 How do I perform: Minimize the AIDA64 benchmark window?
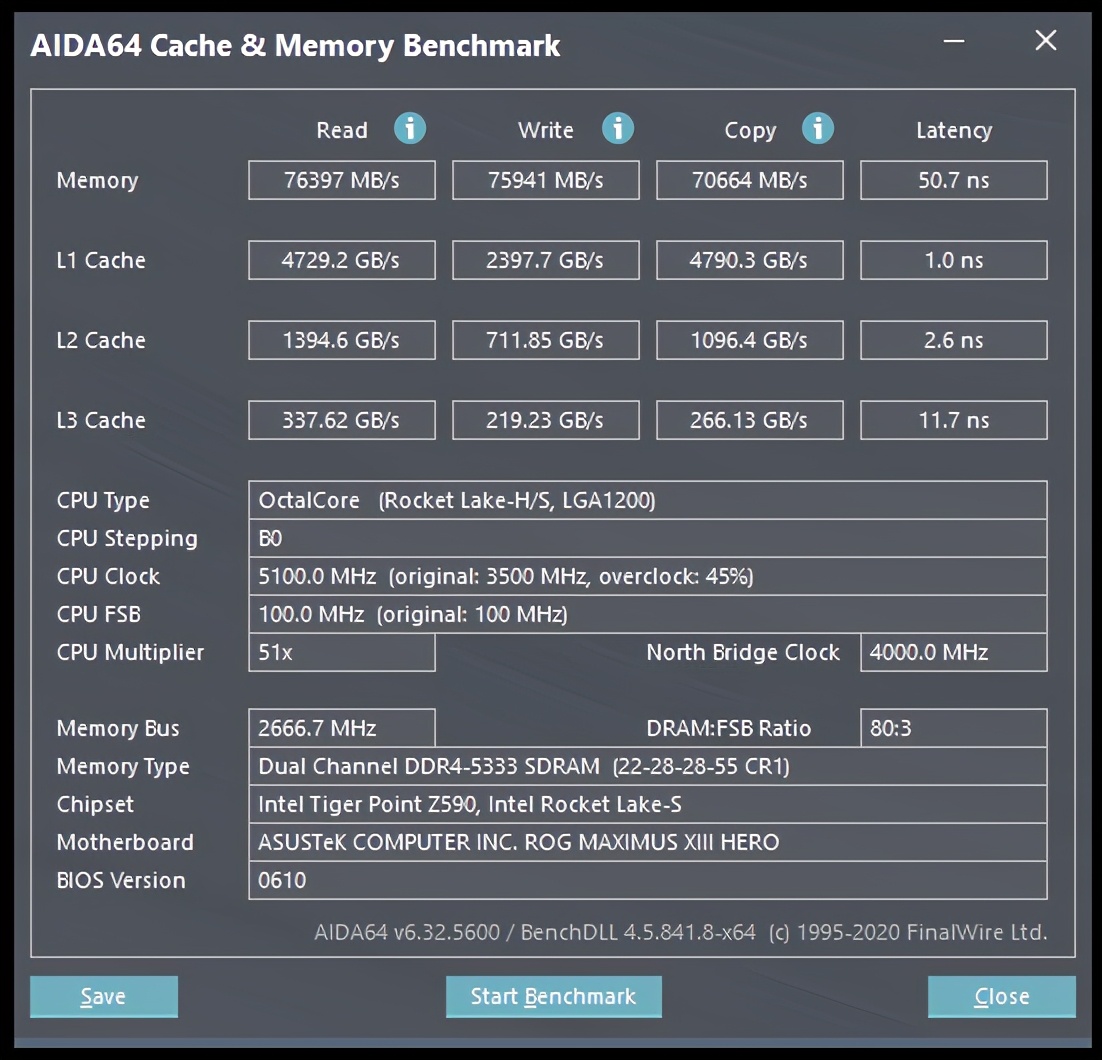(955, 41)
